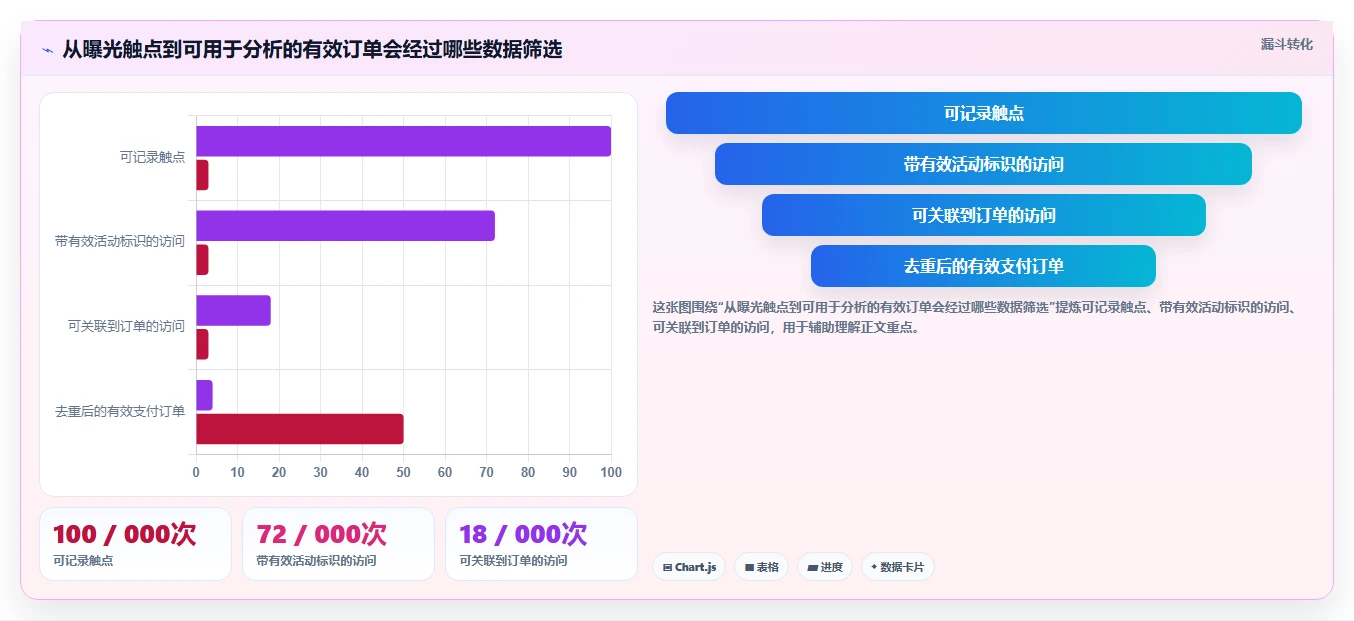The height and width of the screenshot is (621, 1354).
Task: Select the 带有效活动标识的访问 funnel stage
Action: coord(984,164)
